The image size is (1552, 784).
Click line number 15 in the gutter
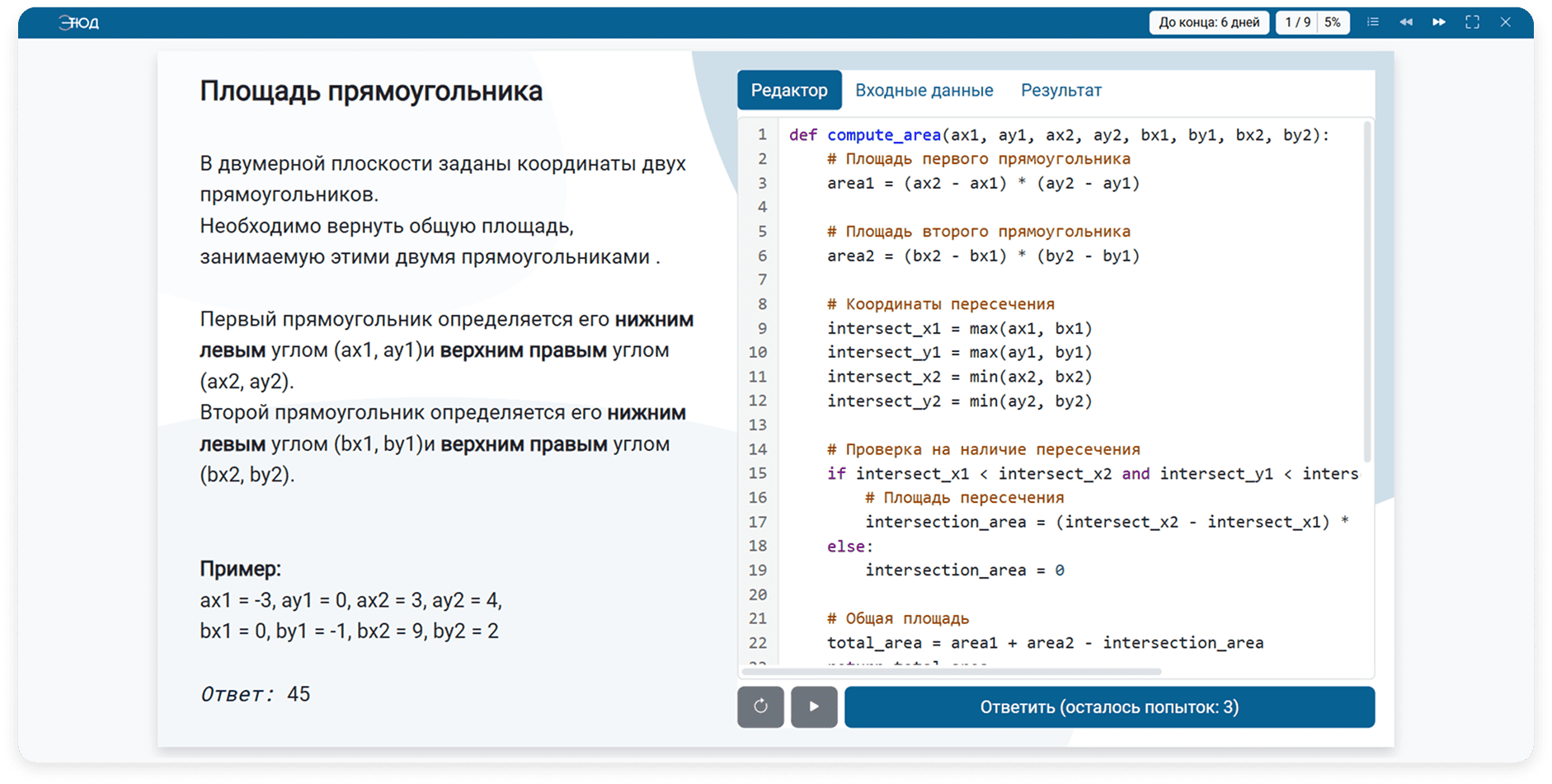pyautogui.click(x=758, y=473)
